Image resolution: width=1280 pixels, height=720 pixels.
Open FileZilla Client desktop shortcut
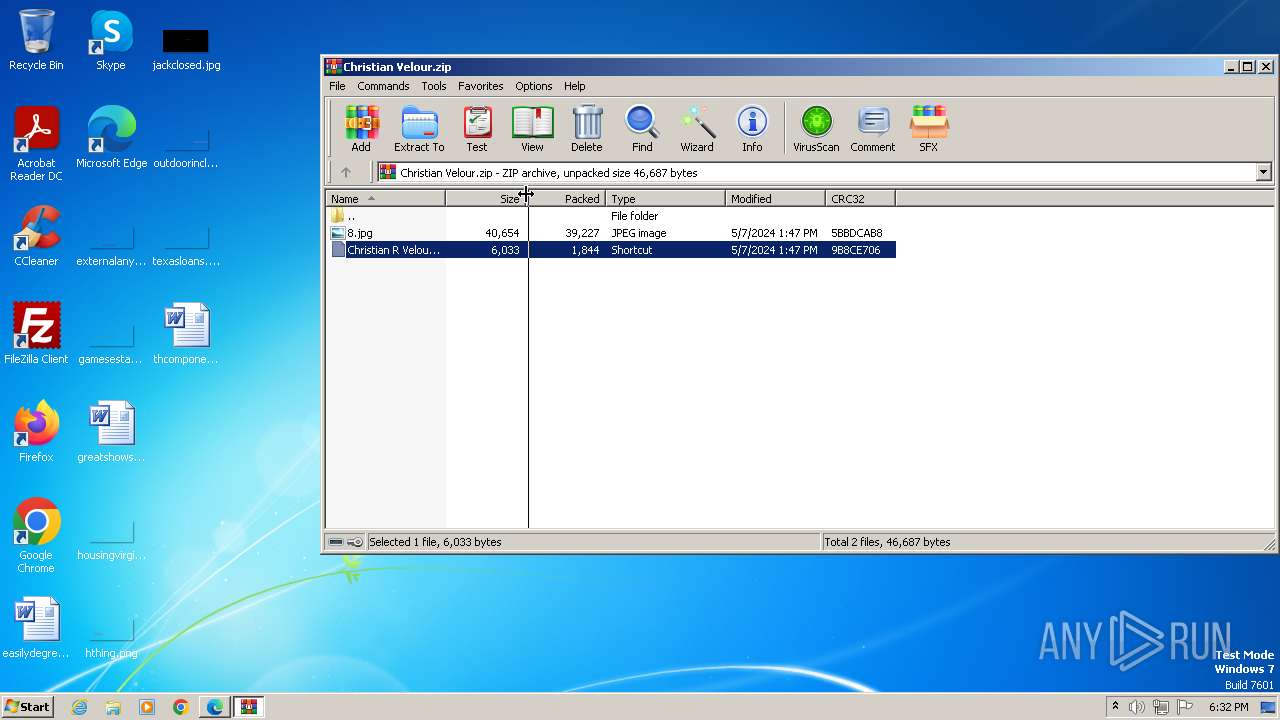point(36,334)
